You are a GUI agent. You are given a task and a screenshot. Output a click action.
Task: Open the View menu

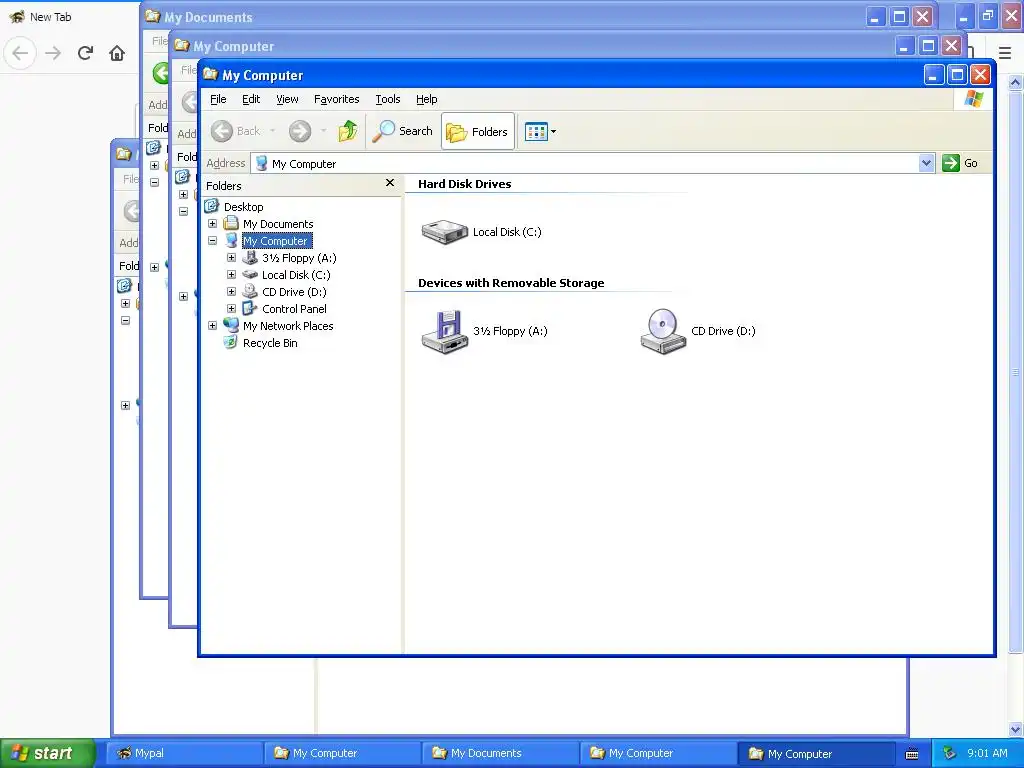[287, 99]
